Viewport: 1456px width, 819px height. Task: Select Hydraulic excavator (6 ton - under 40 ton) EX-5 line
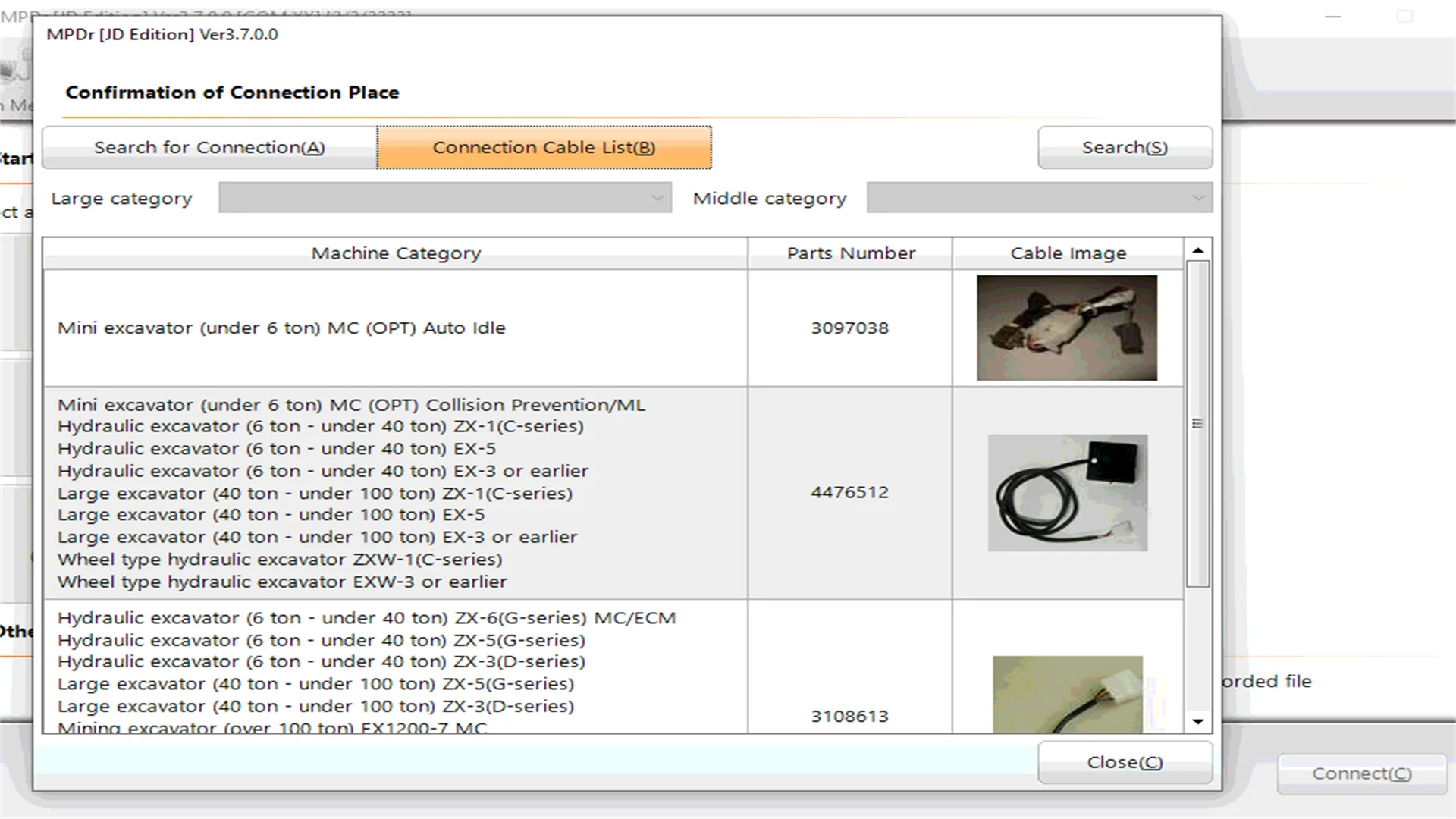[x=277, y=449]
